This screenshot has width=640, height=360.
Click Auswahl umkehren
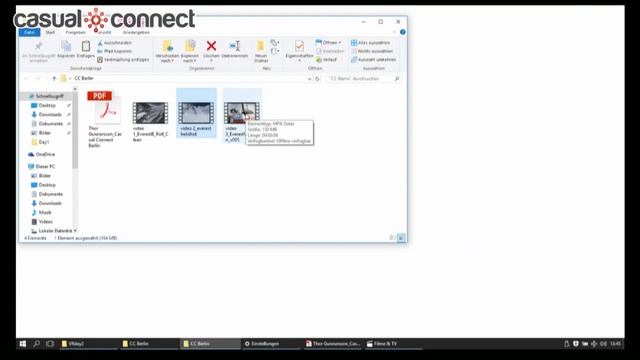373,60
